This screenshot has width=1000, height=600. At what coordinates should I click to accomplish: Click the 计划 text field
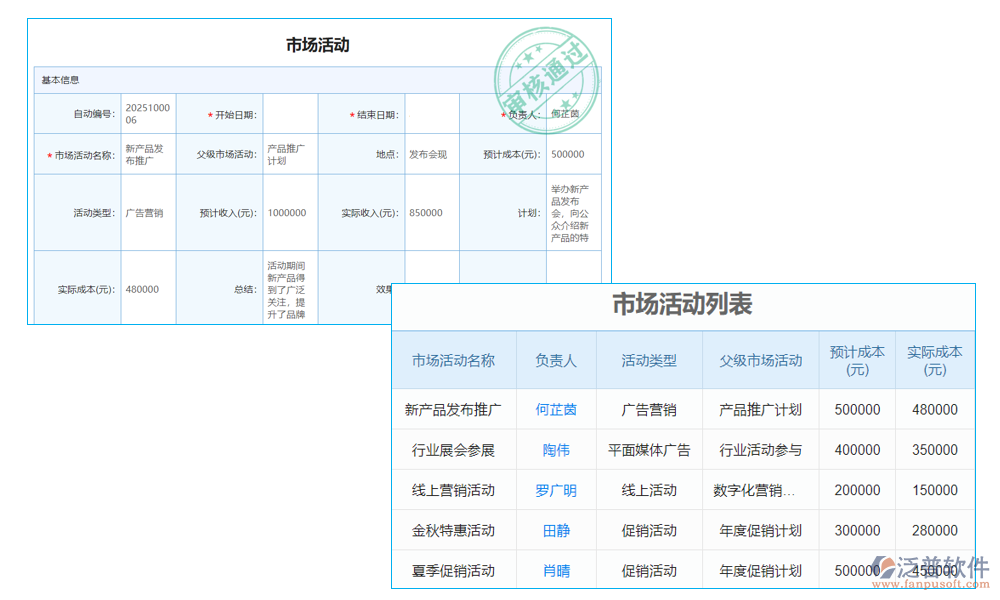click(x=571, y=212)
